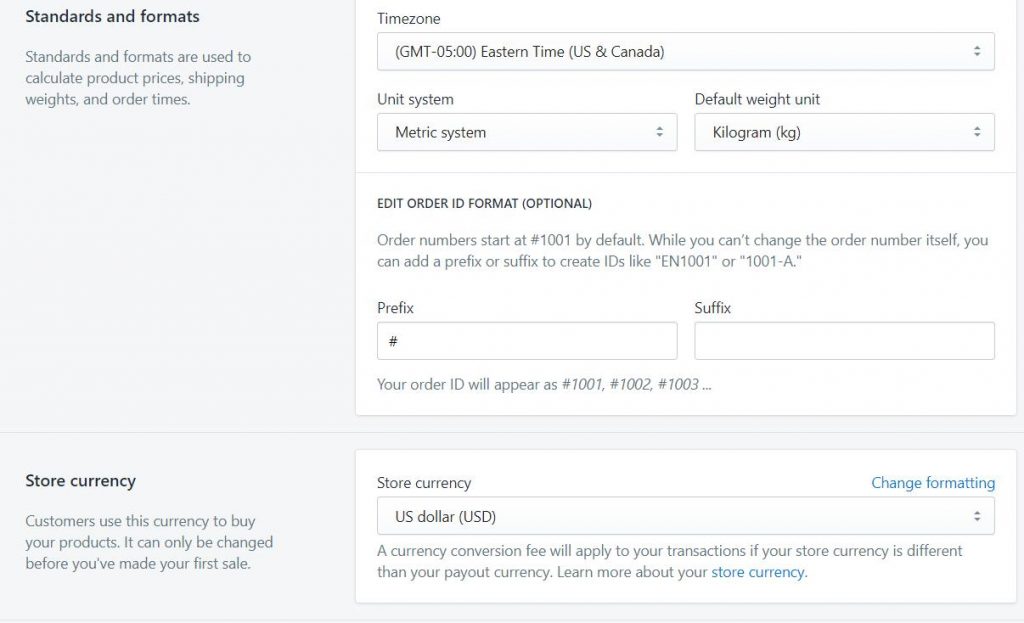The image size is (1024, 623).
Task: Click the Unit system dropdown arrows icon
Action: click(659, 132)
